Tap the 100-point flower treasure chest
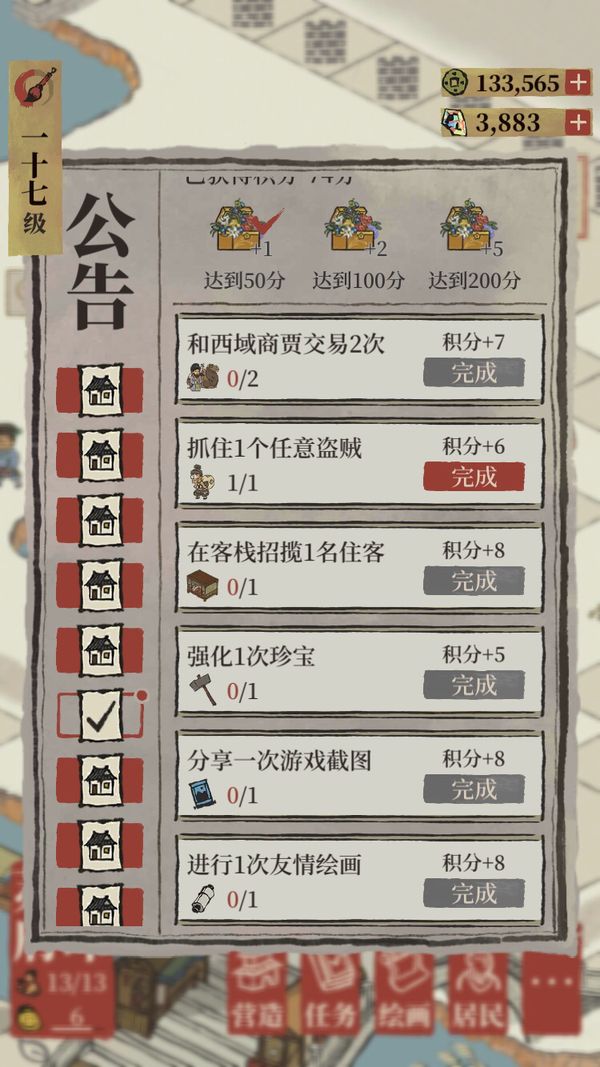Viewport: 600px width, 1067px height. pyautogui.click(x=355, y=227)
